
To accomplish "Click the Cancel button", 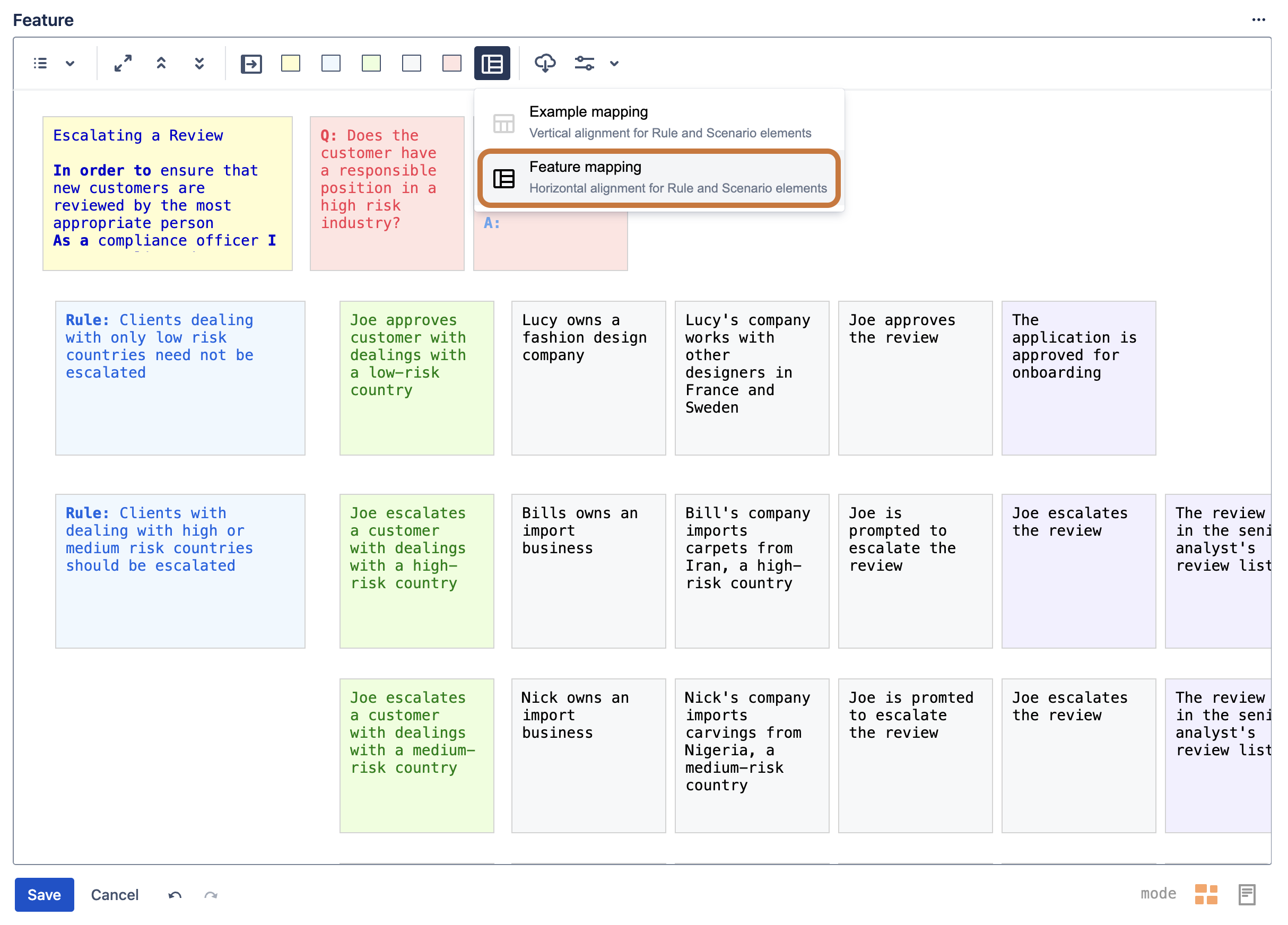I will [x=115, y=894].
